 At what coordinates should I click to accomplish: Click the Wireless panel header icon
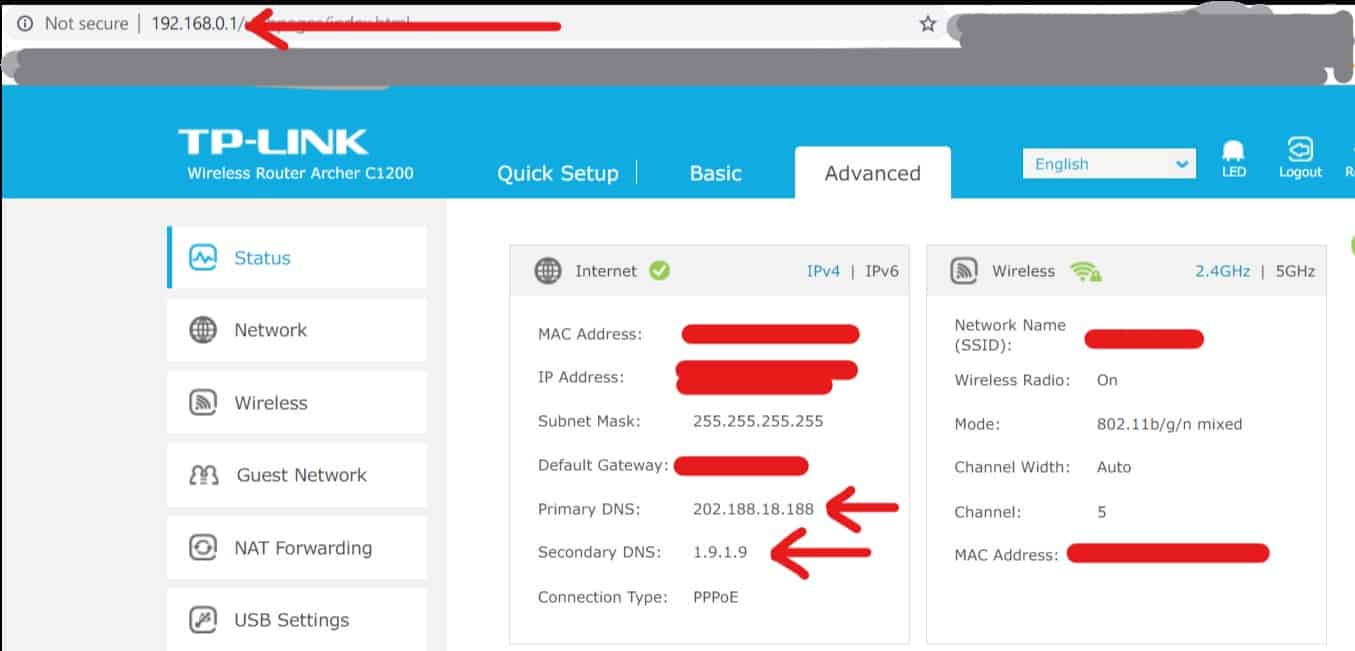[964, 271]
